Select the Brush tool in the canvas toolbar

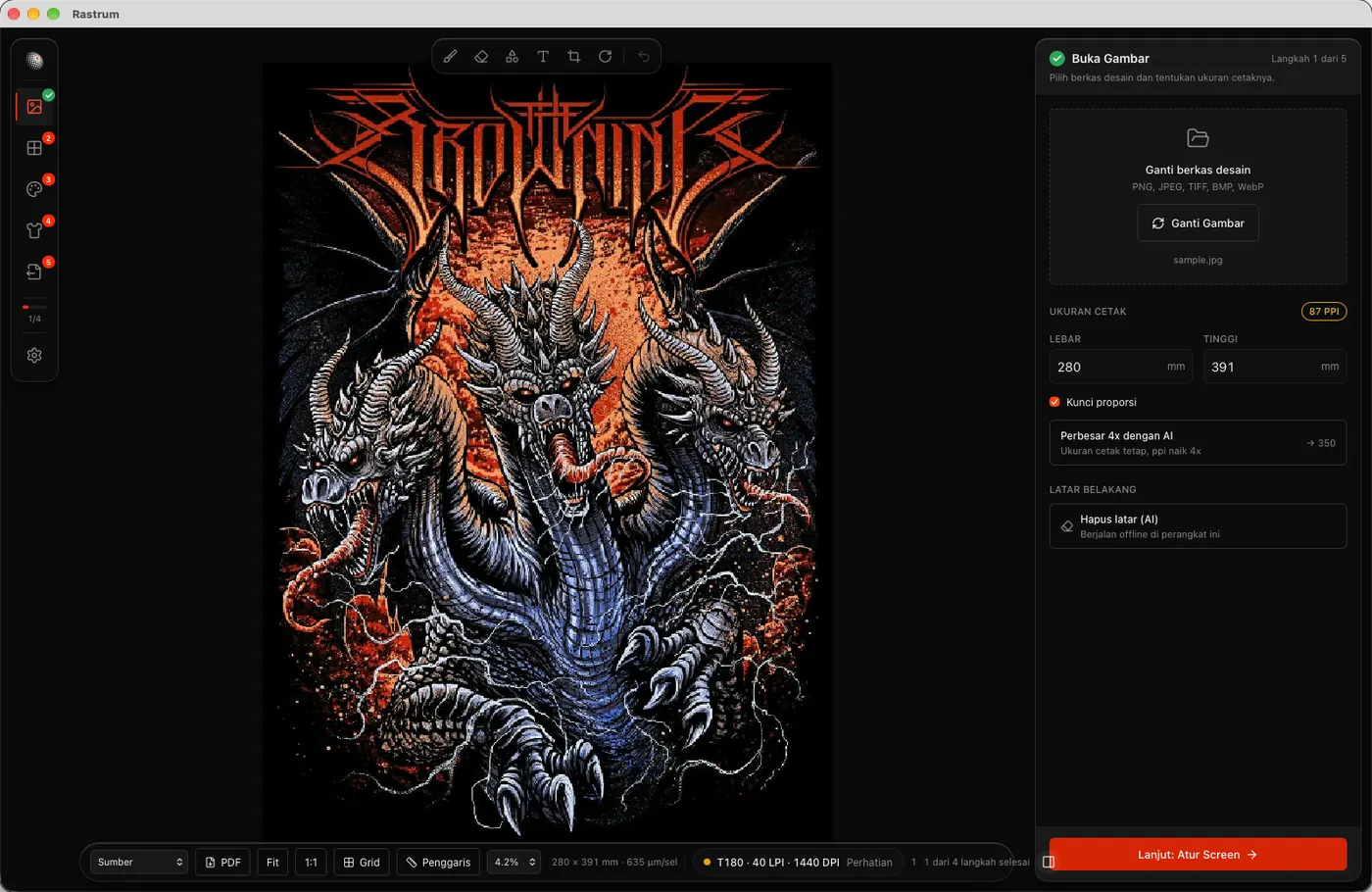450,57
